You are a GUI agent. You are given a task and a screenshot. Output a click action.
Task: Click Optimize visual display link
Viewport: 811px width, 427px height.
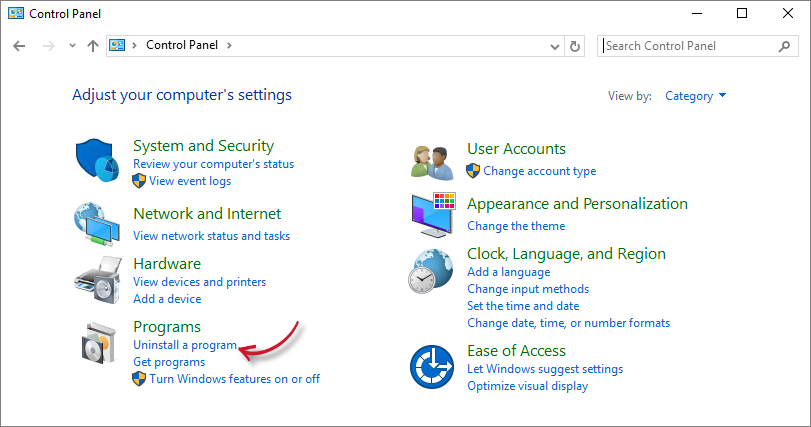point(528,386)
